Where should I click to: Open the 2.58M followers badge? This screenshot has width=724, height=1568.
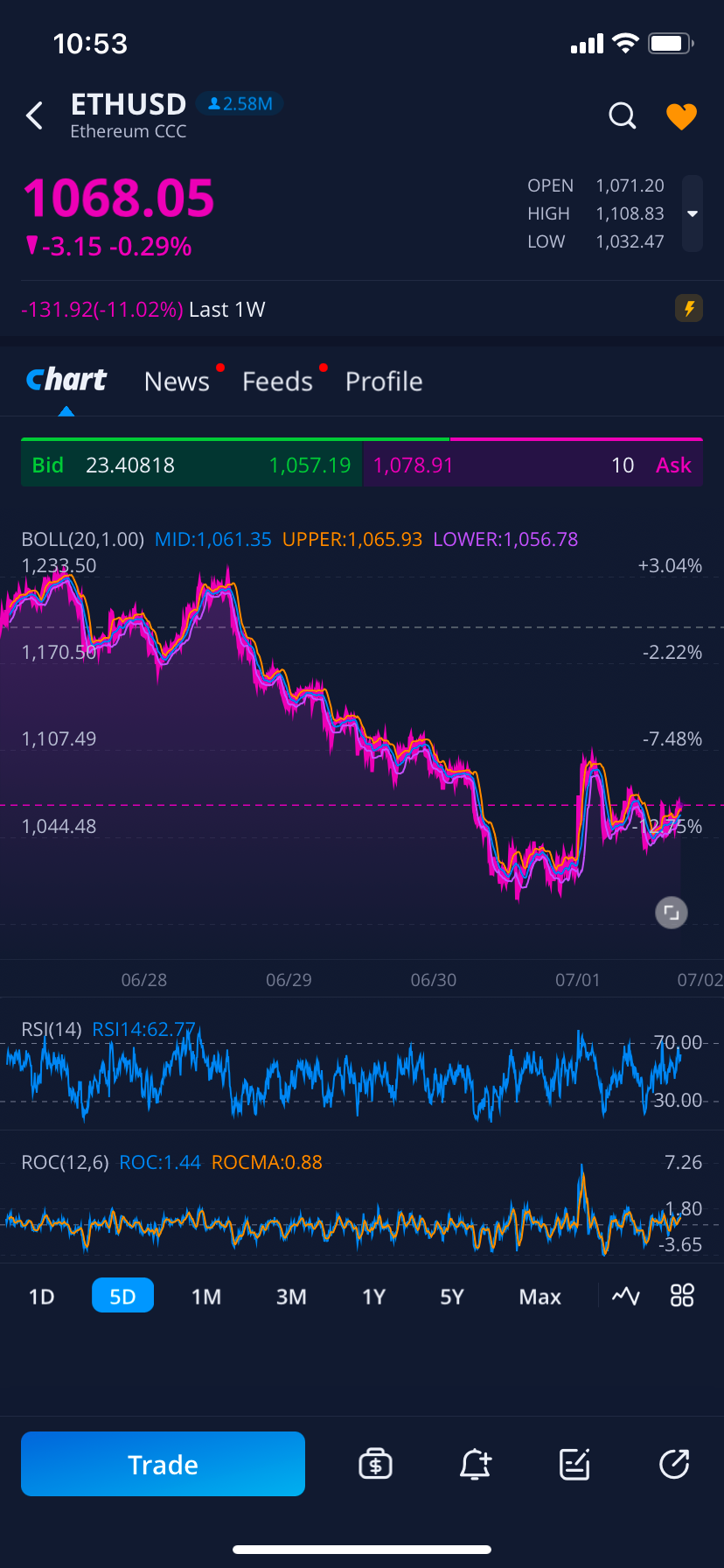pyautogui.click(x=240, y=104)
